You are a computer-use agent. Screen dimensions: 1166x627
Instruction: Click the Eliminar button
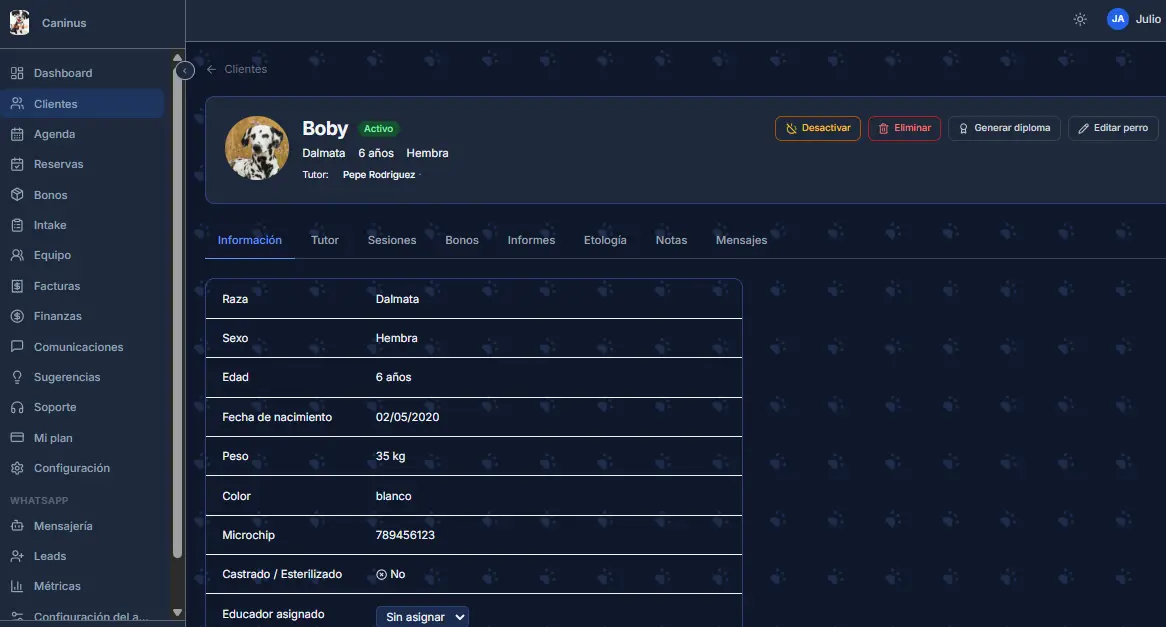click(x=904, y=128)
